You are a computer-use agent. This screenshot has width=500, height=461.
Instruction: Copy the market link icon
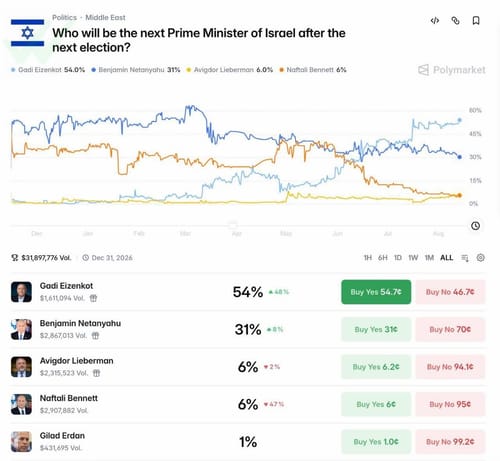pyautogui.click(x=455, y=21)
